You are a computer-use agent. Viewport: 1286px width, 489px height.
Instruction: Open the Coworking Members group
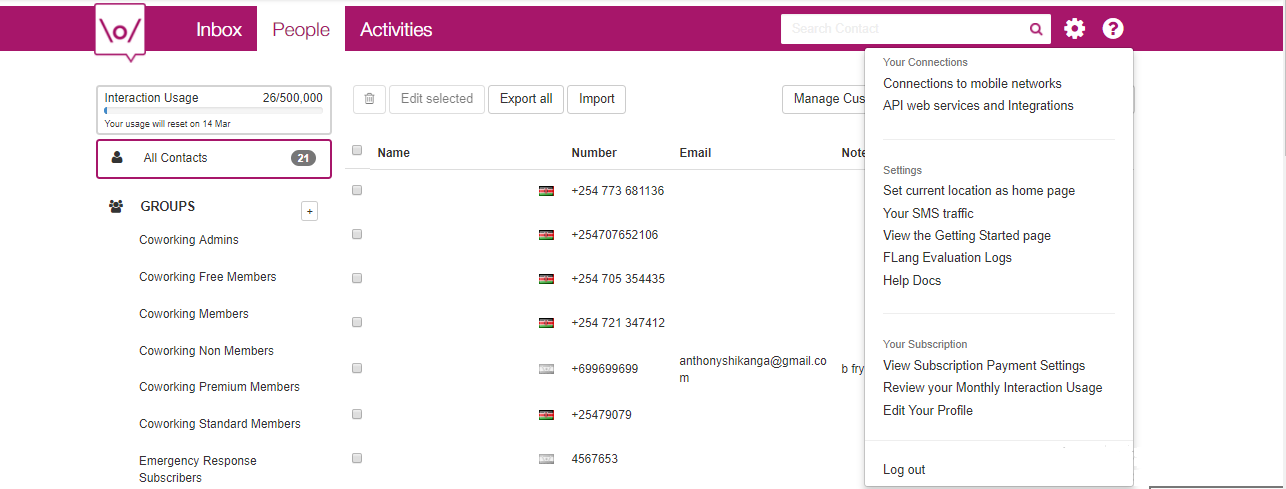click(x=194, y=314)
